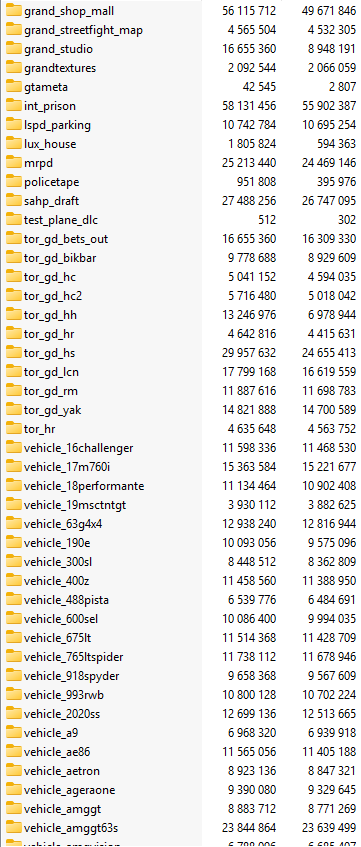
Task: Click the grand_shop_mall folder icon
Action: pyautogui.click(x=14, y=11)
